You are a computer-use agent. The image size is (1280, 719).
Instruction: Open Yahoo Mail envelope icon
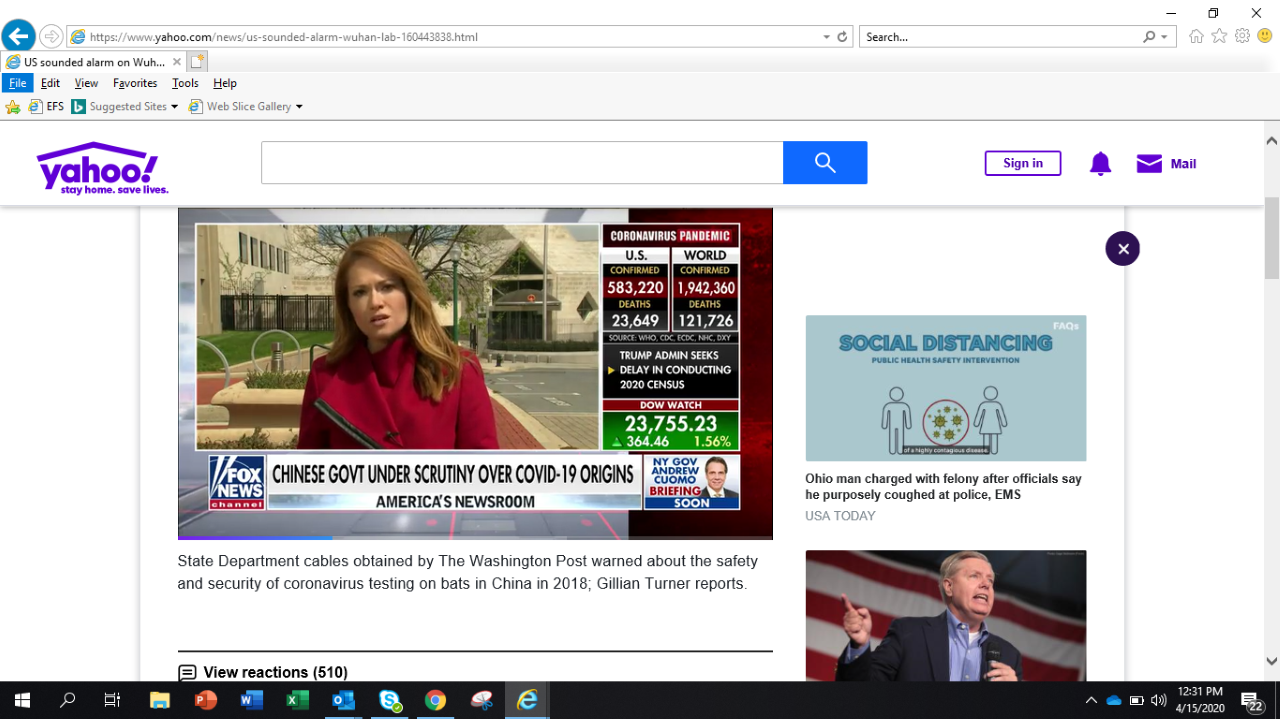pyautogui.click(x=1149, y=164)
